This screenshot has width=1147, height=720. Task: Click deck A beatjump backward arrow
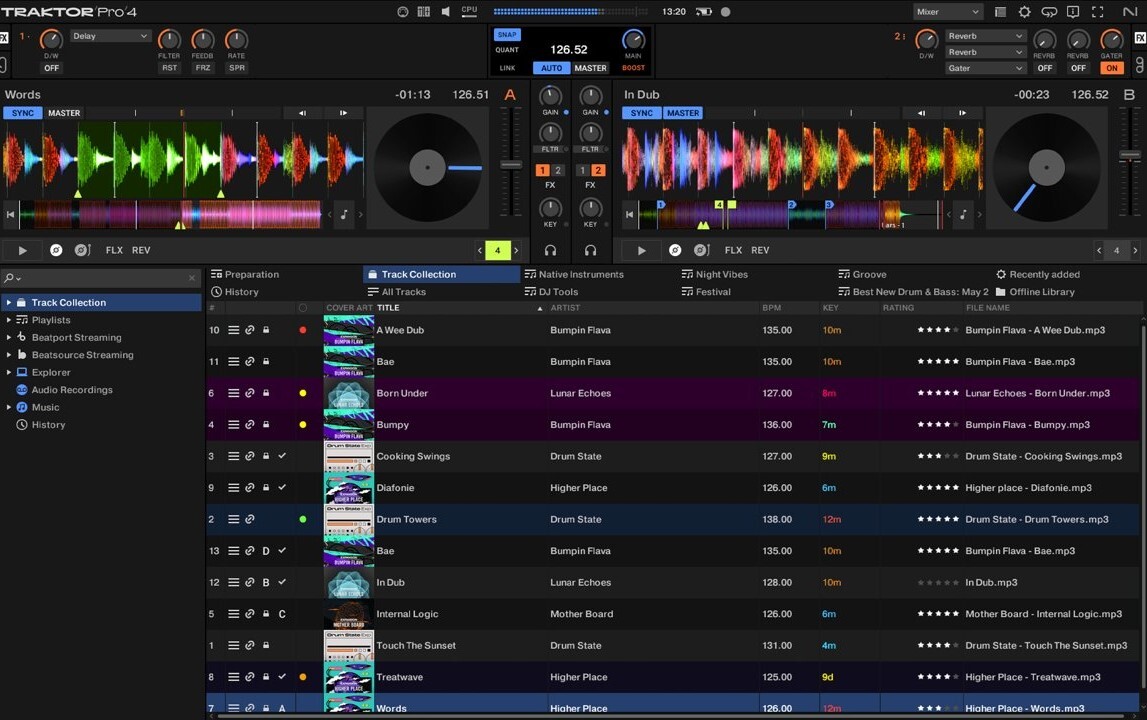pos(302,113)
